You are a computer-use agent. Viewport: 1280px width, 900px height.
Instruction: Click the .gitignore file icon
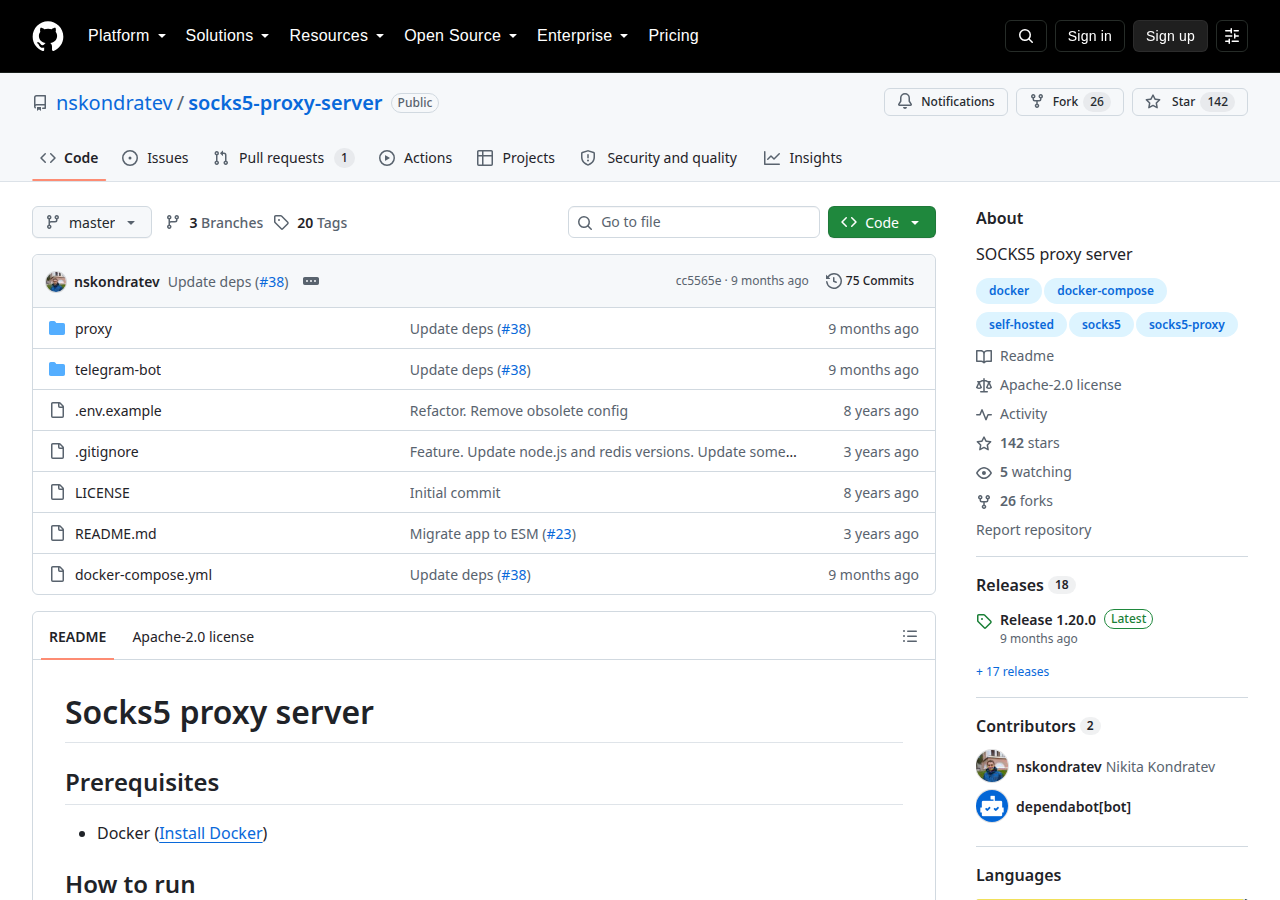tap(57, 452)
